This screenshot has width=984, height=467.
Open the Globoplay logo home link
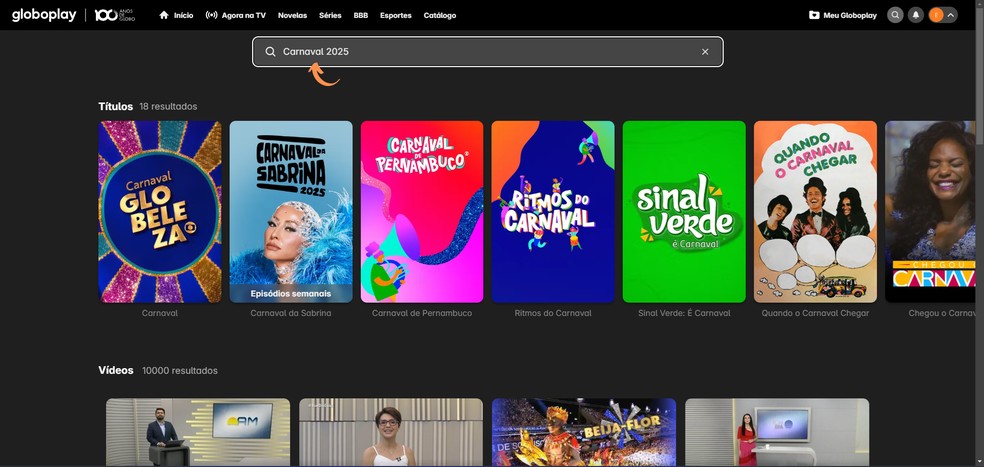point(44,15)
